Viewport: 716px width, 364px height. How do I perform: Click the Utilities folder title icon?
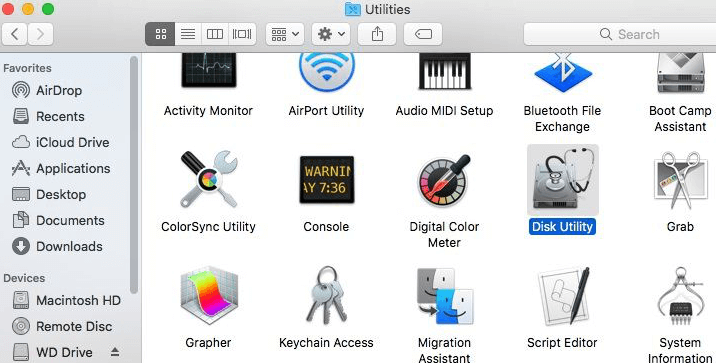tap(353, 9)
